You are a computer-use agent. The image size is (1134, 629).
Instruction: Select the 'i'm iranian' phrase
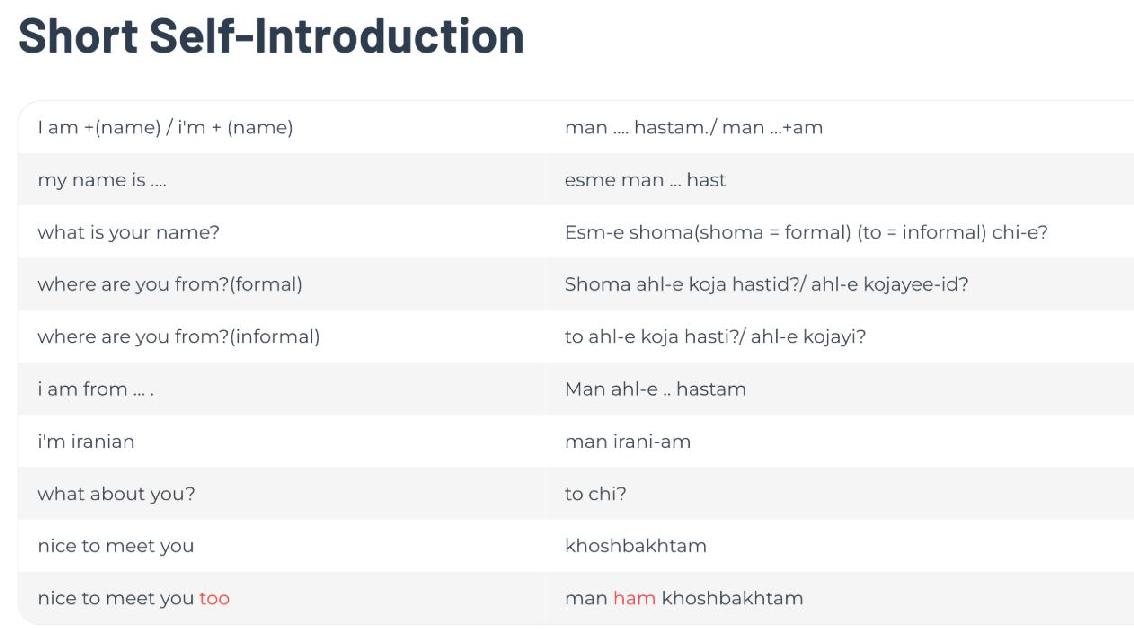[x=86, y=442]
